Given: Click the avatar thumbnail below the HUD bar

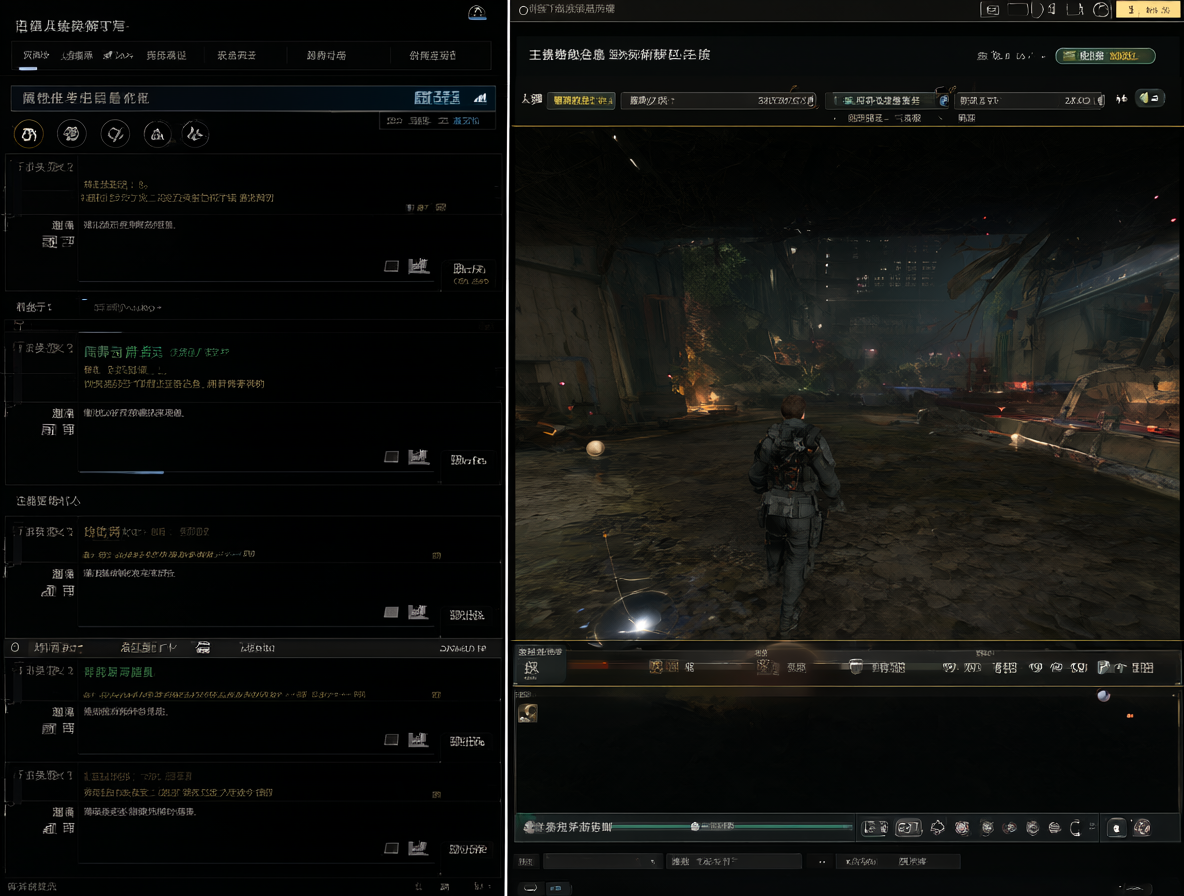Looking at the screenshot, I should click(x=528, y=713).
